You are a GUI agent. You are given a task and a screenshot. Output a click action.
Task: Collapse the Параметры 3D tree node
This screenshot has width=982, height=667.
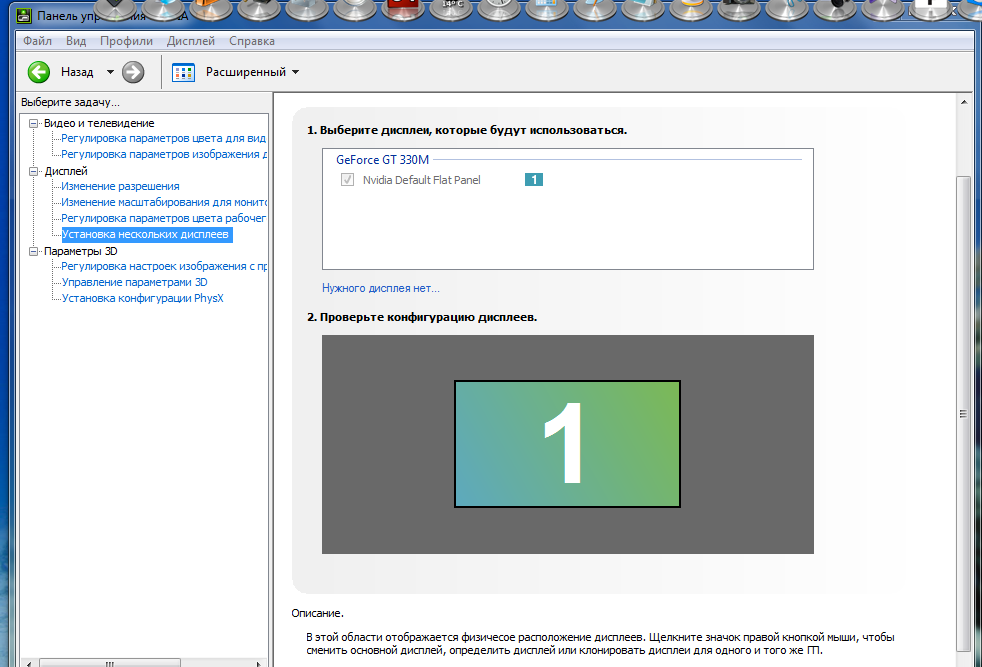(33, 251)
